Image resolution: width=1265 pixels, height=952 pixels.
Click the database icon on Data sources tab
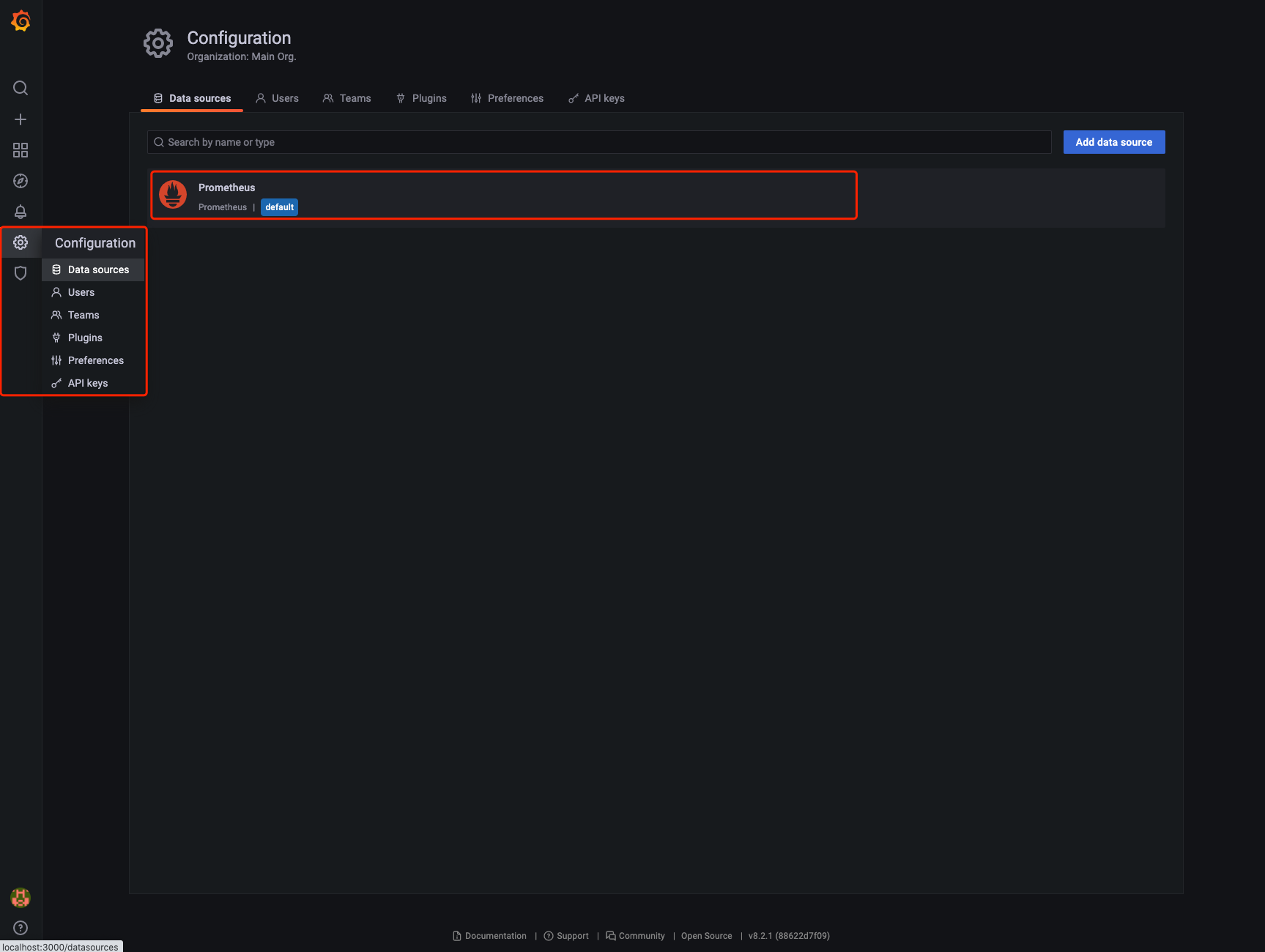click(x=158, y=98)
